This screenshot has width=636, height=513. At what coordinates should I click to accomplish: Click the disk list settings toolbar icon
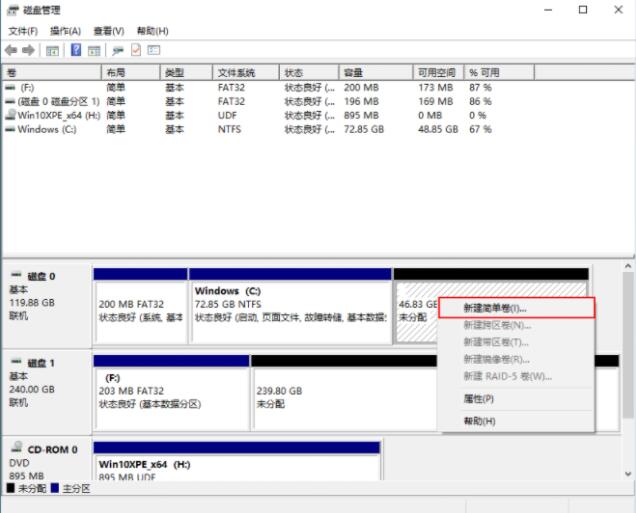(154, 50)
